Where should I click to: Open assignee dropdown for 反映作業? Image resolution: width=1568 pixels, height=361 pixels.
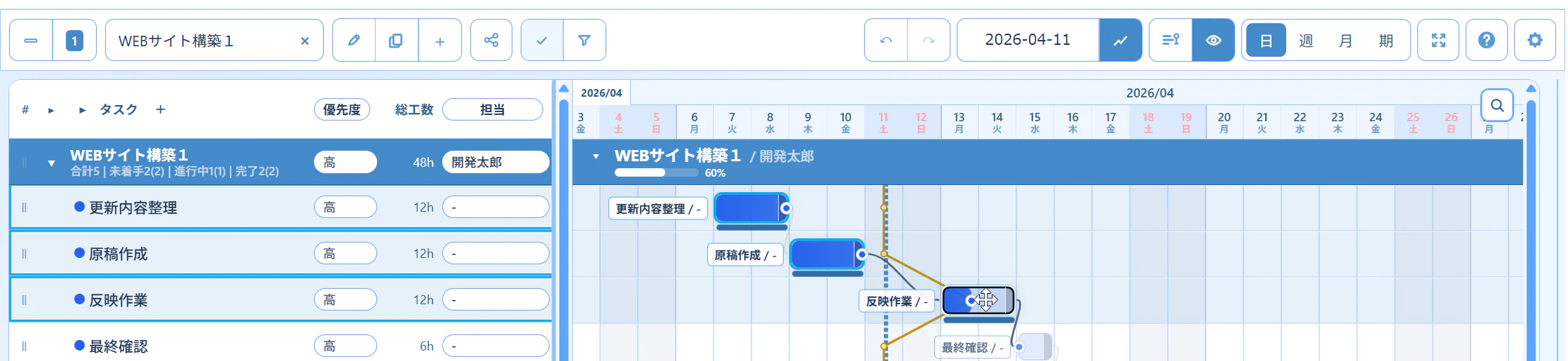(496, 299)
